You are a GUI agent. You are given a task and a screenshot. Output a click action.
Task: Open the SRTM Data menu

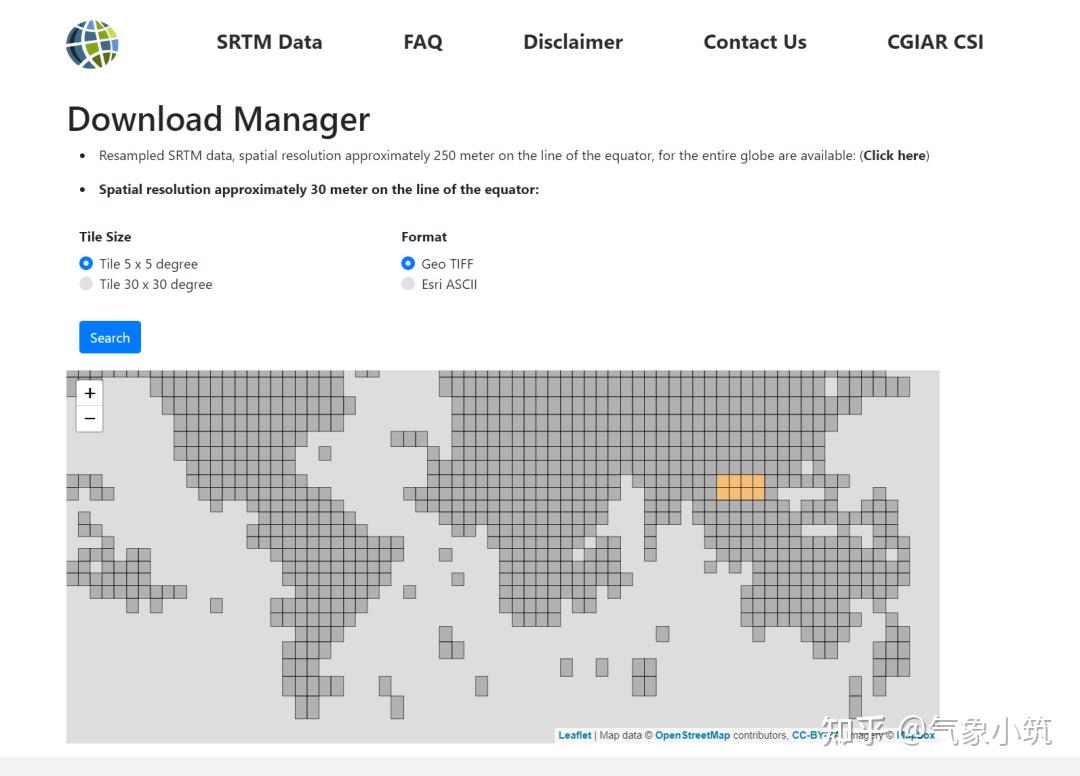(269, 42)
